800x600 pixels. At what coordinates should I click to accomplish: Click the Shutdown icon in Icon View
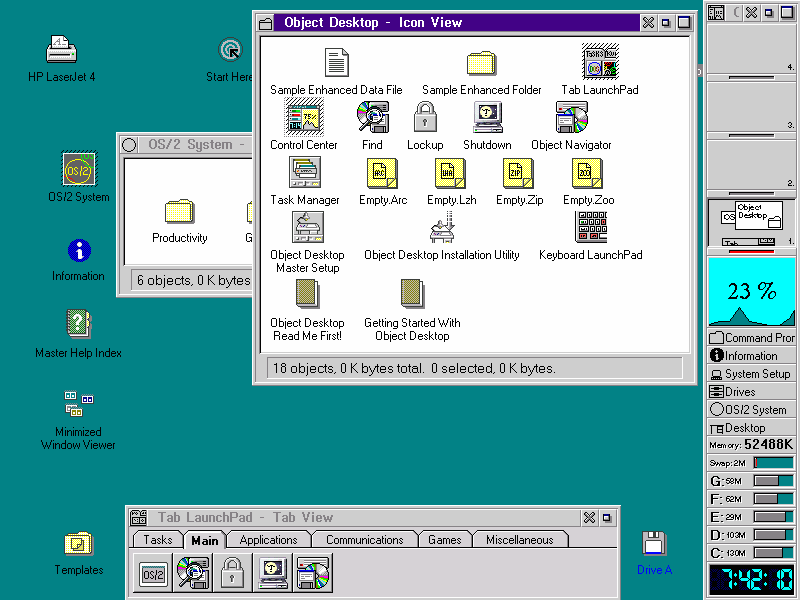coord(487,118)
